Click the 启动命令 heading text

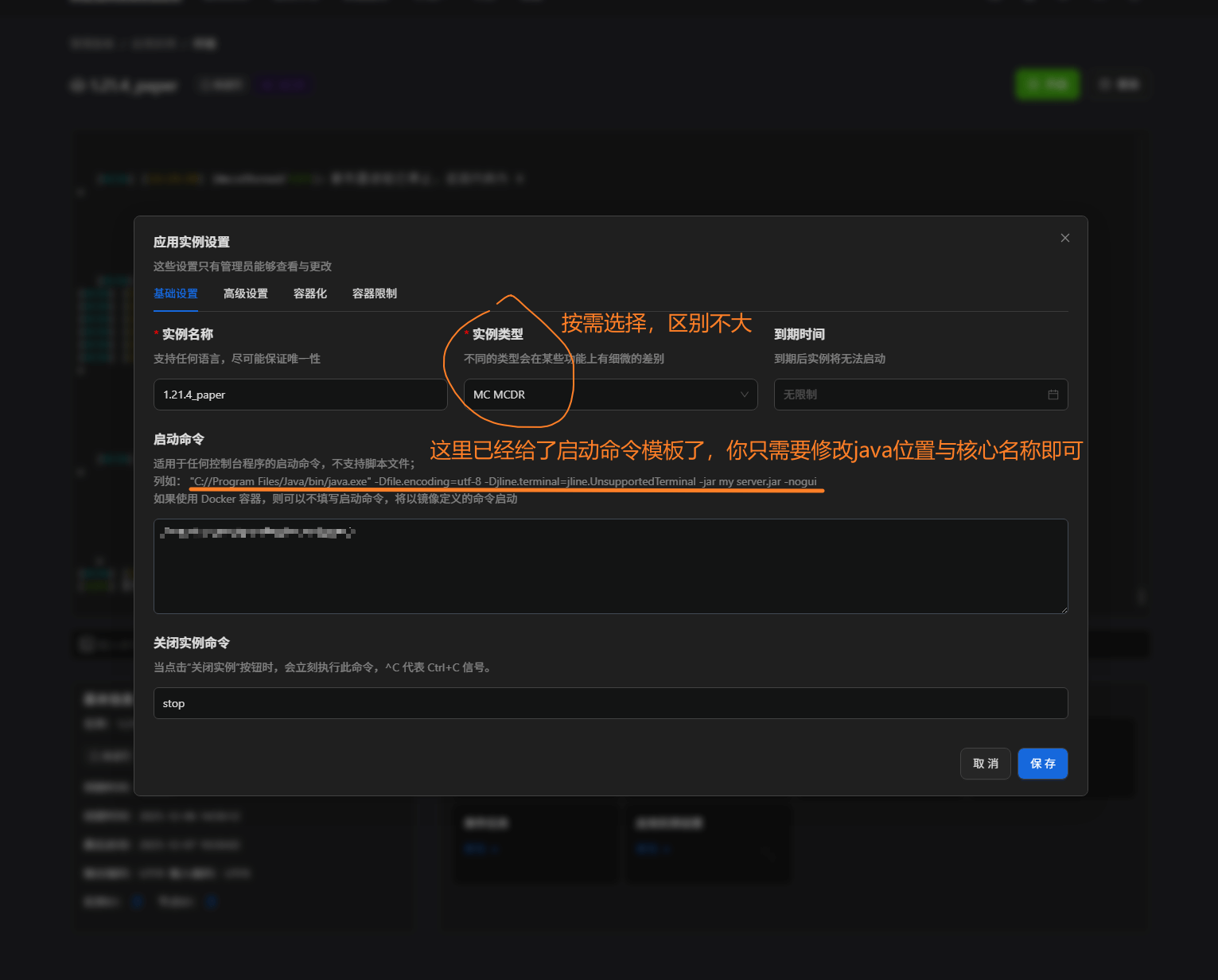(179, 439)
